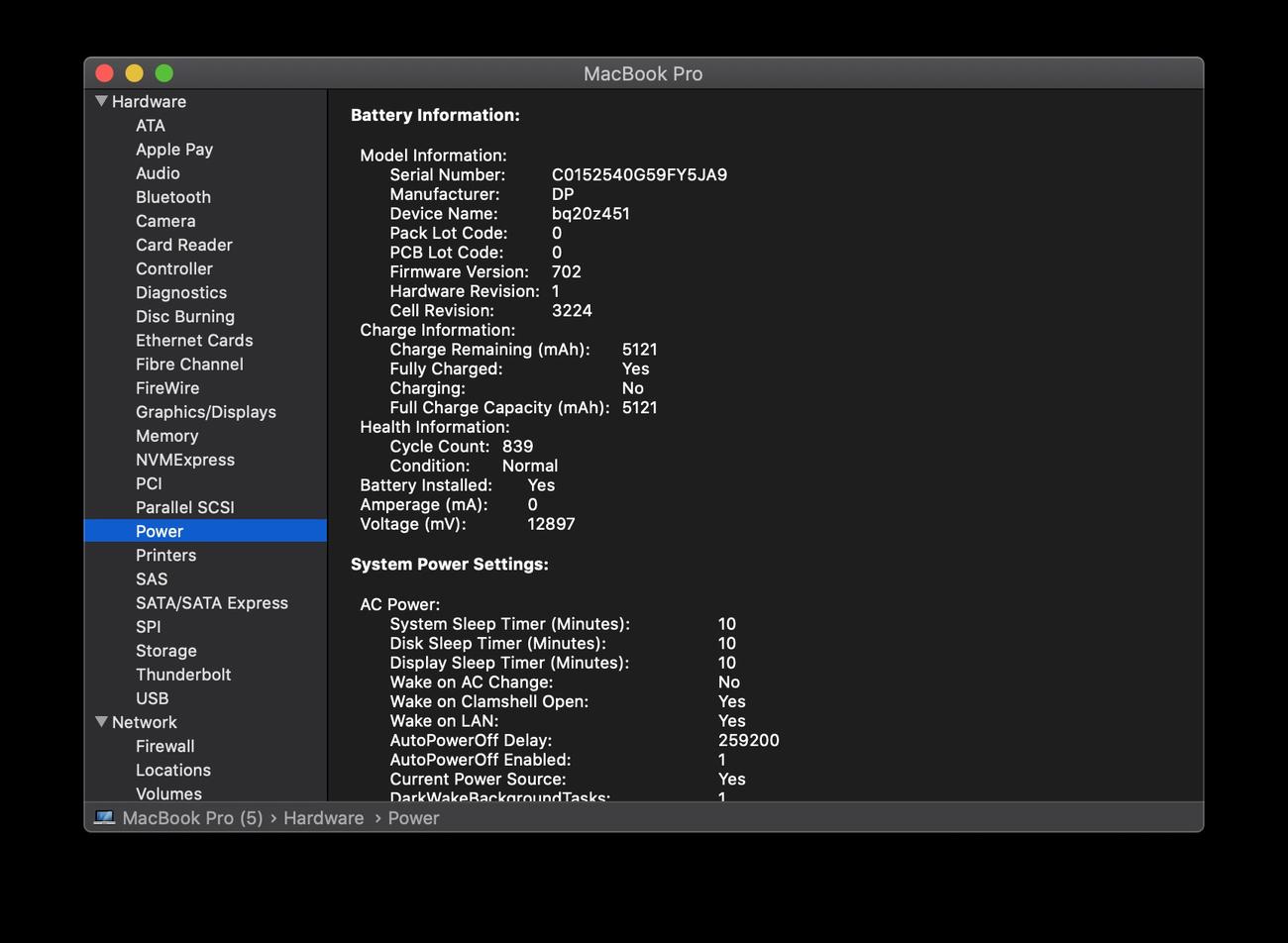Click the Battery Information heading
This screenshot has width=1288, height=943.
point(435,115)
